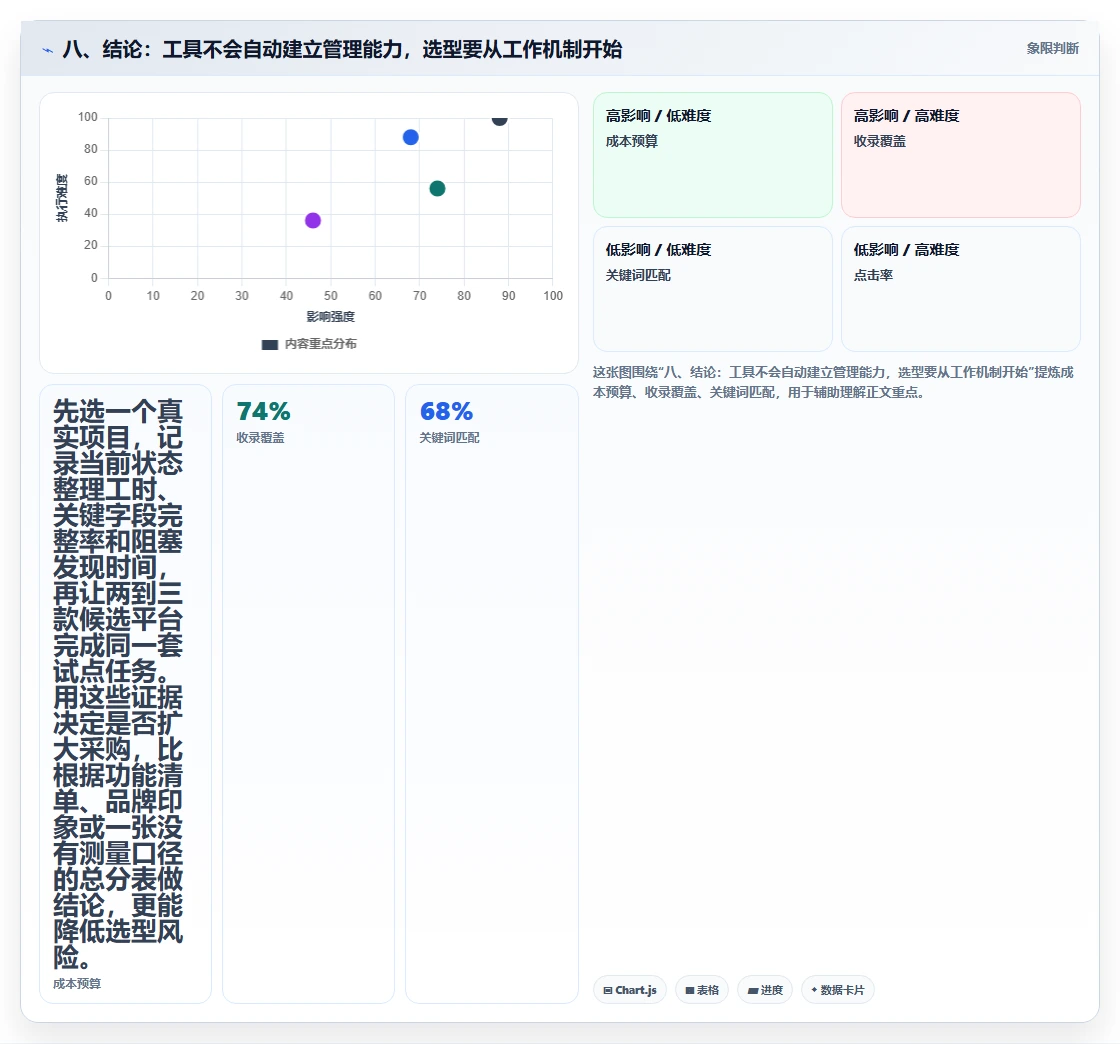The image size is (1120, 1044).
Task: Select the 高影响 / 低难度 quadrant card
Action: (713, 155)
